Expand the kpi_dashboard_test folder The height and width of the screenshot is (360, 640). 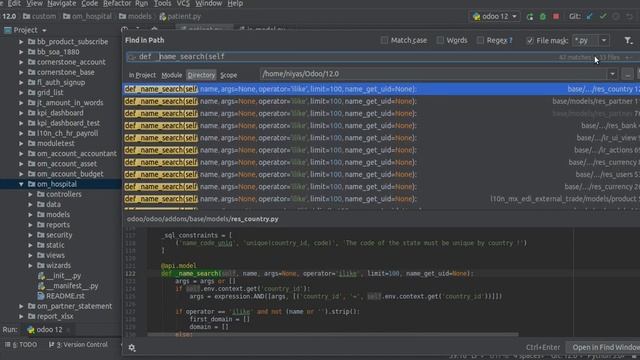[21, 123]
